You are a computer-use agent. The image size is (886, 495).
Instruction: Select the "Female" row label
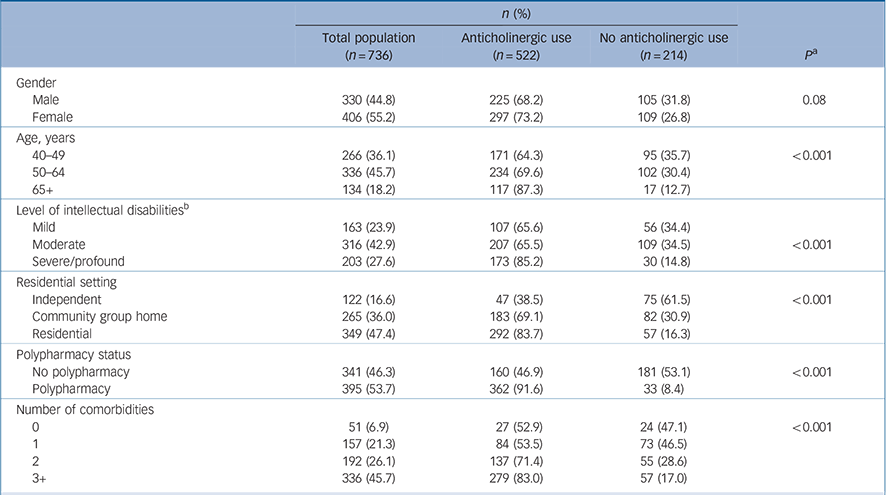pos(54,117)
